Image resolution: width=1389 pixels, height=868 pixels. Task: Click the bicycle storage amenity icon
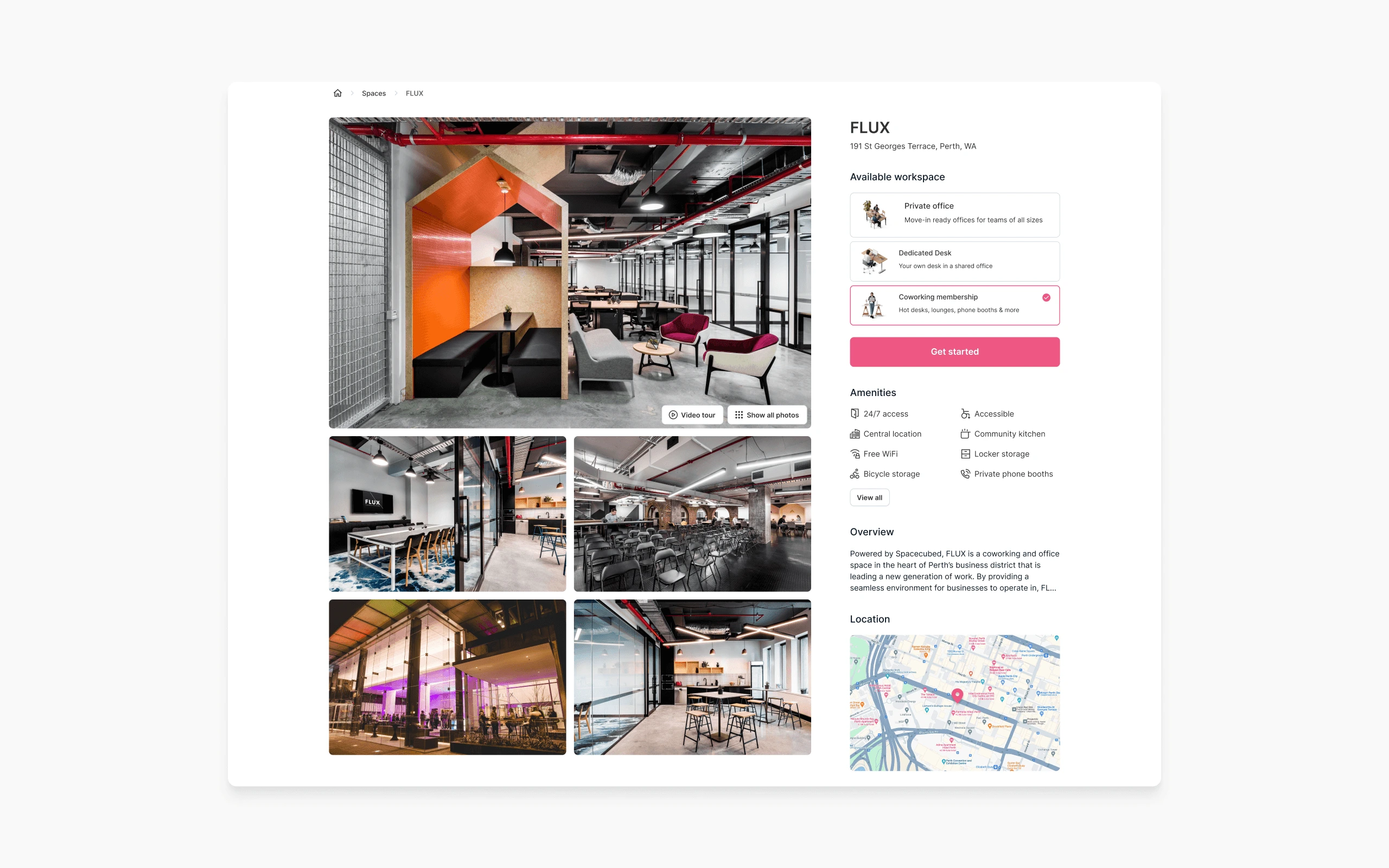pyautogui.click(x=855, y=473)
